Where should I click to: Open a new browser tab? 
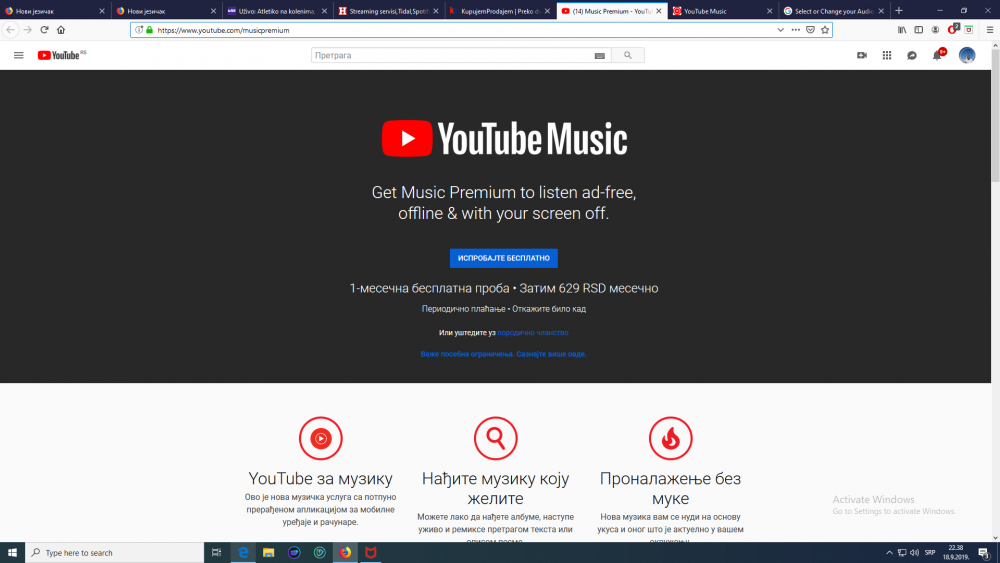tap(899, 11)
